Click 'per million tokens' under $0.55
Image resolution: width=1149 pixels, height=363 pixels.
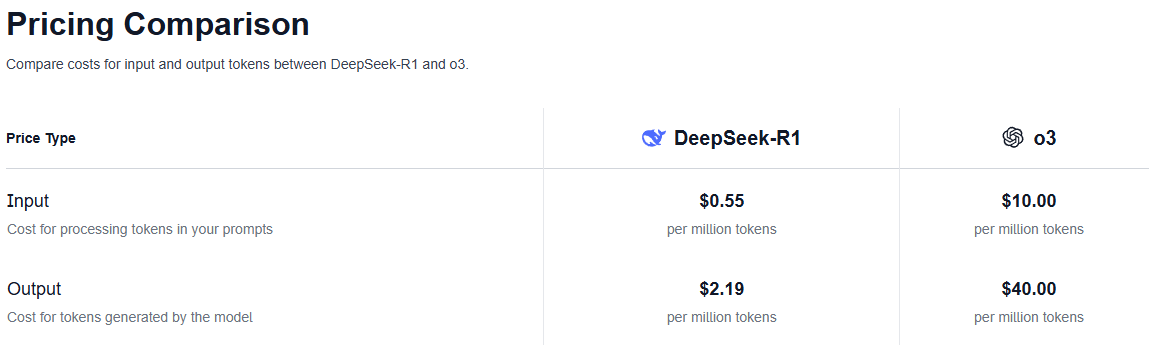722,230
